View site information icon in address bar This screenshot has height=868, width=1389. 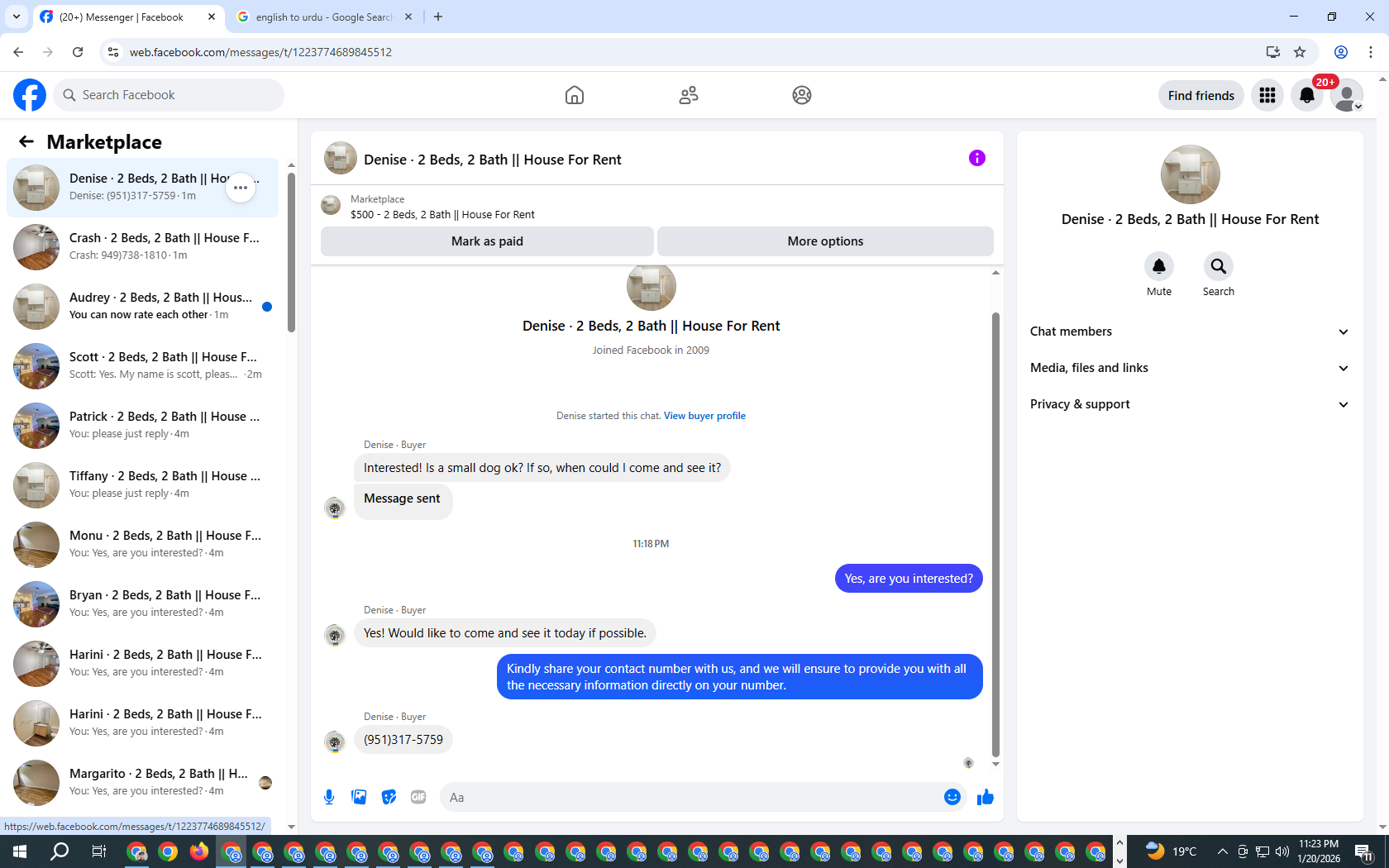point(113,52)
